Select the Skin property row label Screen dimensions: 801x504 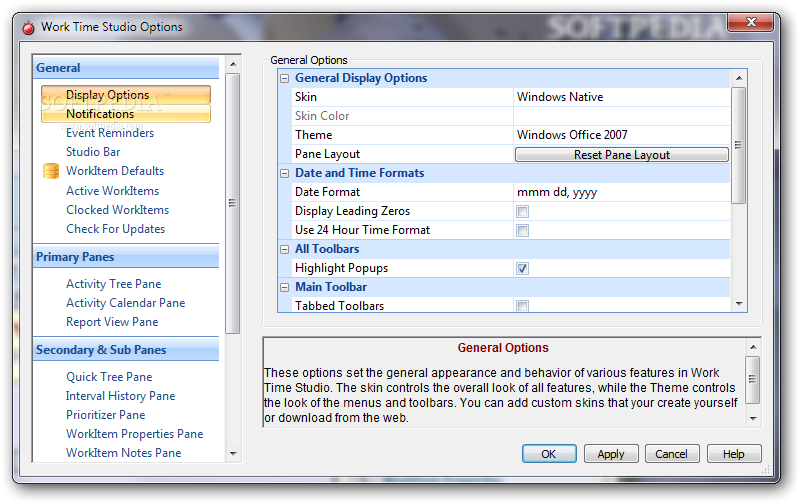tap(305, 97)
